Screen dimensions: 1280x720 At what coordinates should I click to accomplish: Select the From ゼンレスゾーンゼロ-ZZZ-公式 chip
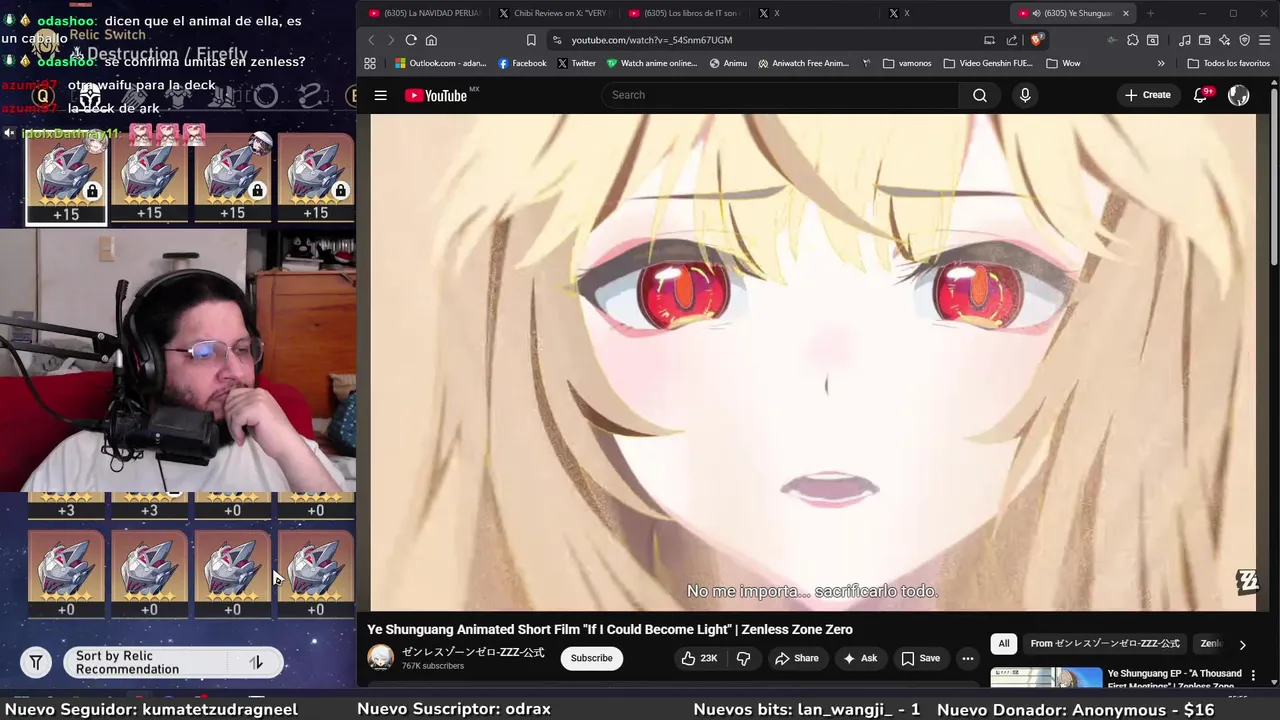[1105, 644]
